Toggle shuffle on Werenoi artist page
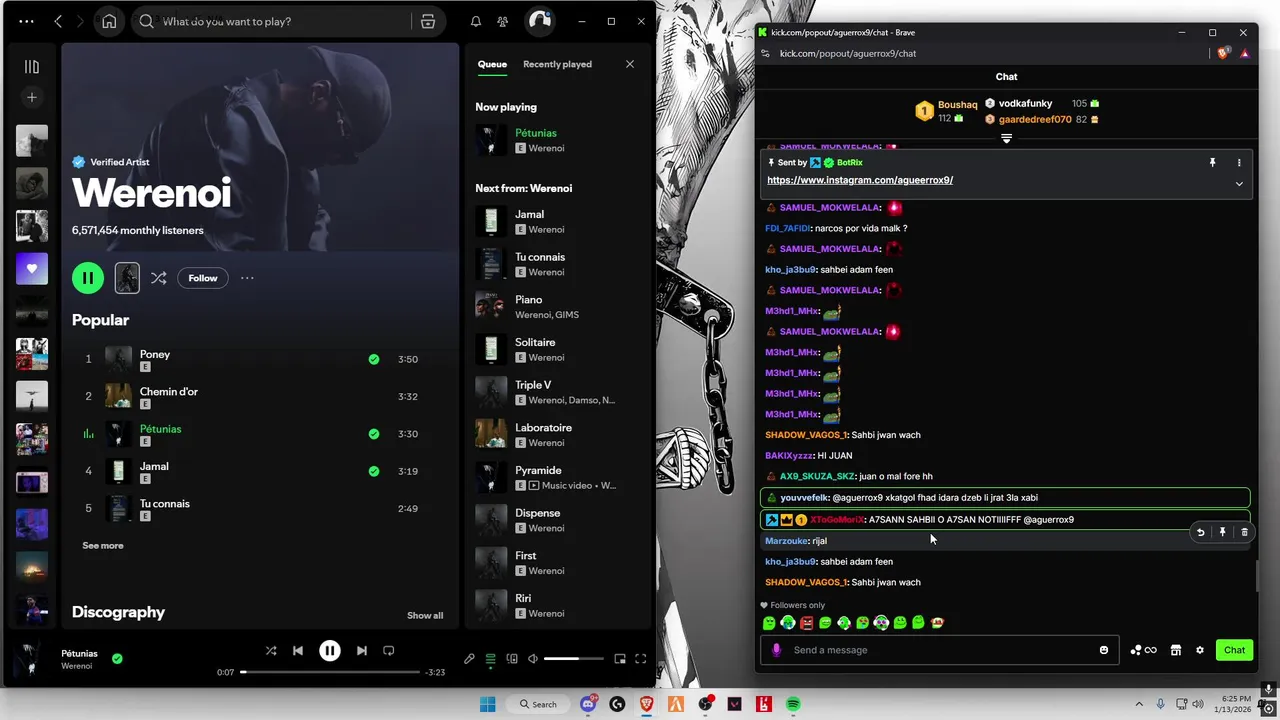1280x720 pixels. [x=158, y=278]
